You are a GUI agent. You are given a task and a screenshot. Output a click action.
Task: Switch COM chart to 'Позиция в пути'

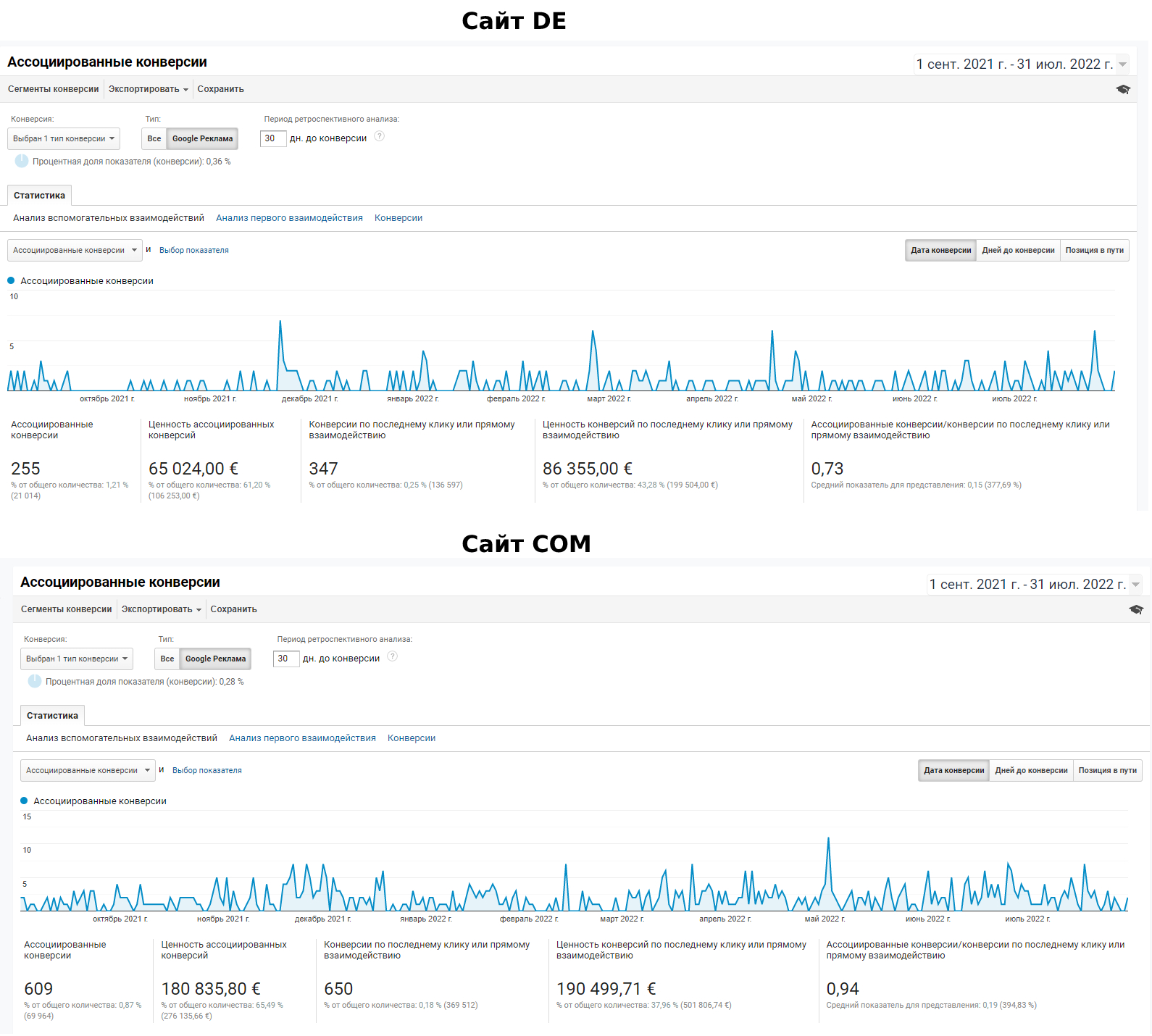pyautogui.click(x=1108, y=771)
